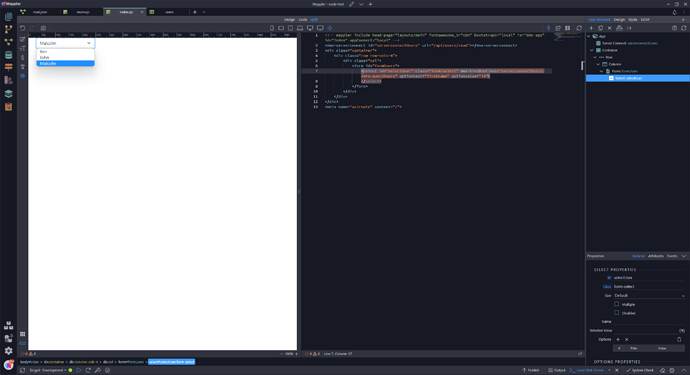Toggle the Disabled checkbox
This screenshot has width=690, height=375.
click(x=617, y=313)
